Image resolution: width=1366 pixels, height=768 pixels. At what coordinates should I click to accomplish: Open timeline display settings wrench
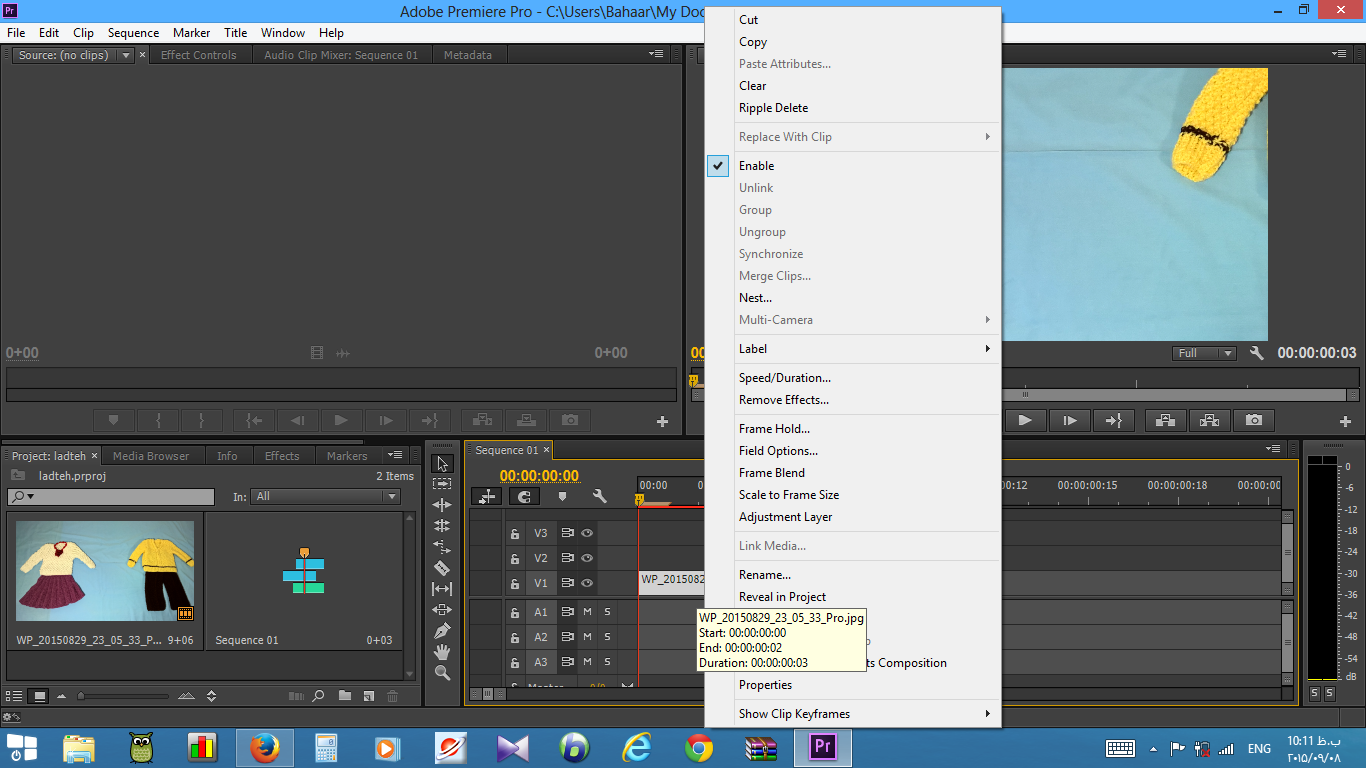pyautogui.click(x=599, y=496)
